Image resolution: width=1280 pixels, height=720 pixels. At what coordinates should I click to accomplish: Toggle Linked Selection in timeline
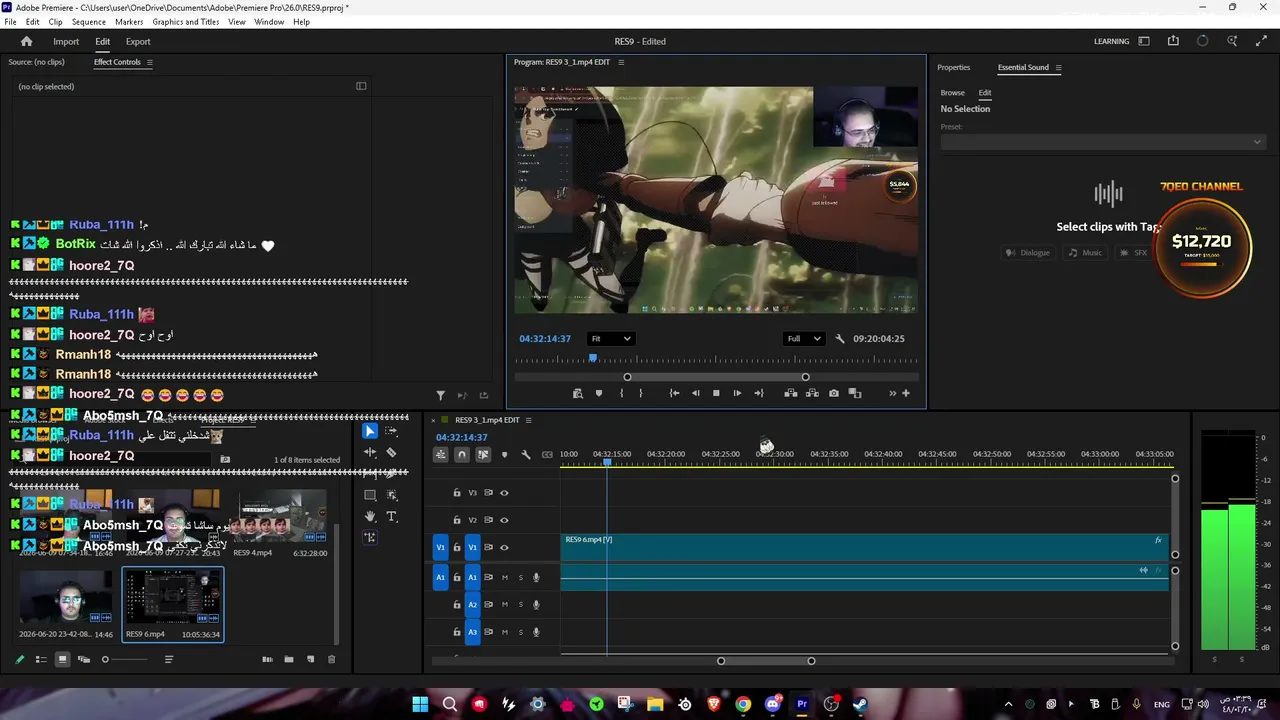tap(483, 455)
